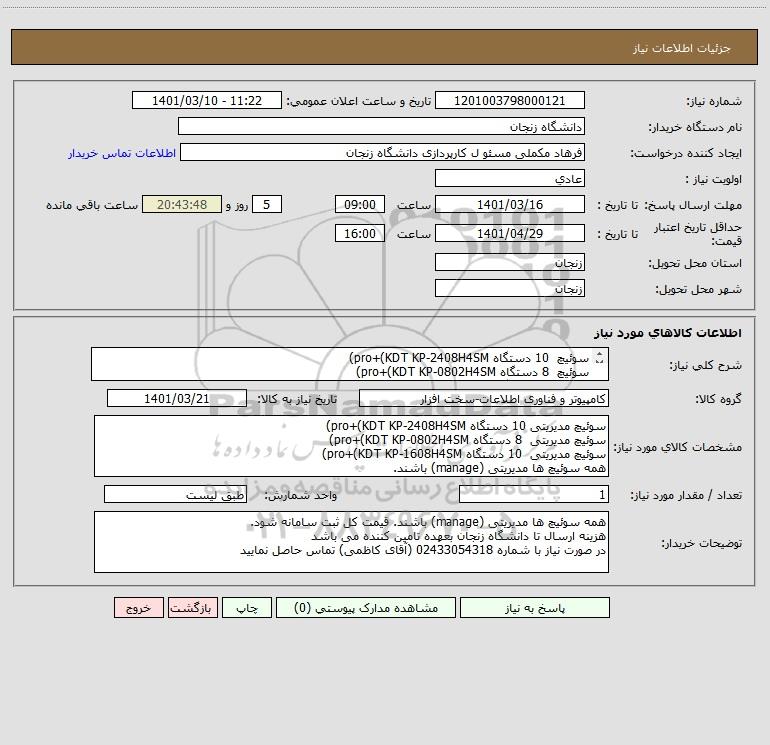770x745 pixels.
Task: Click the 'تعداد / مقدار مورد نیاز:' label
Action: pyautogui.click(x=686, y=495)
